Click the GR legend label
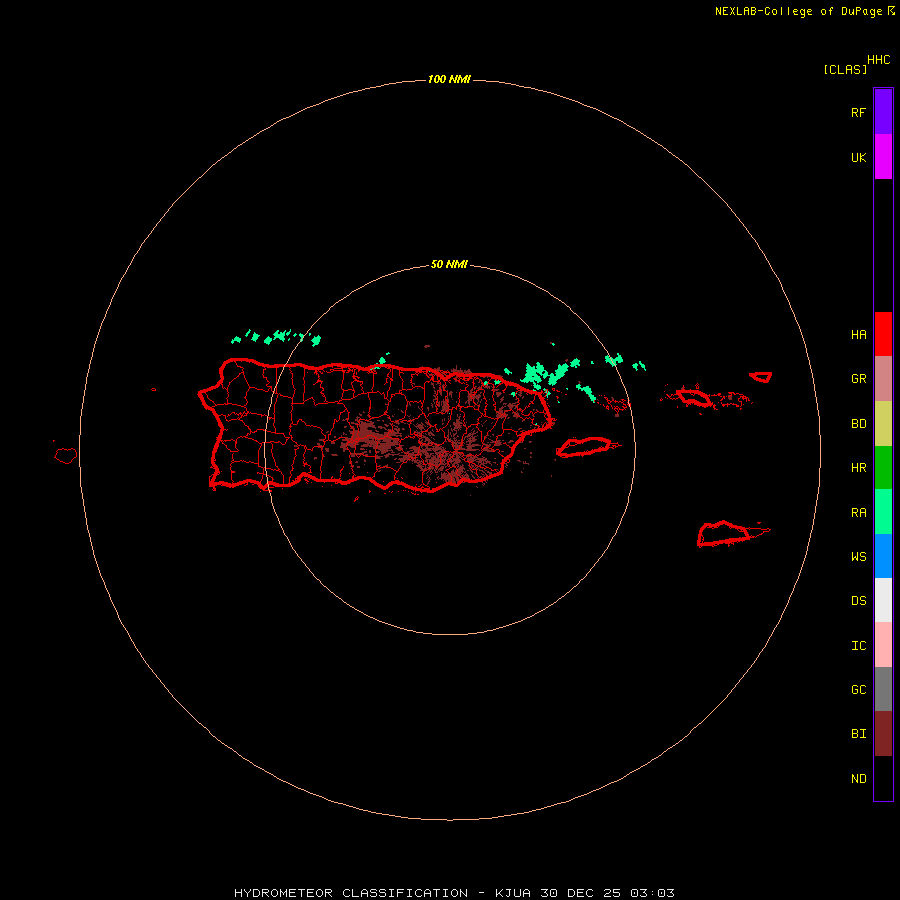Image resolution: width=900 pixels, height=900 pixels. [859, 379]
